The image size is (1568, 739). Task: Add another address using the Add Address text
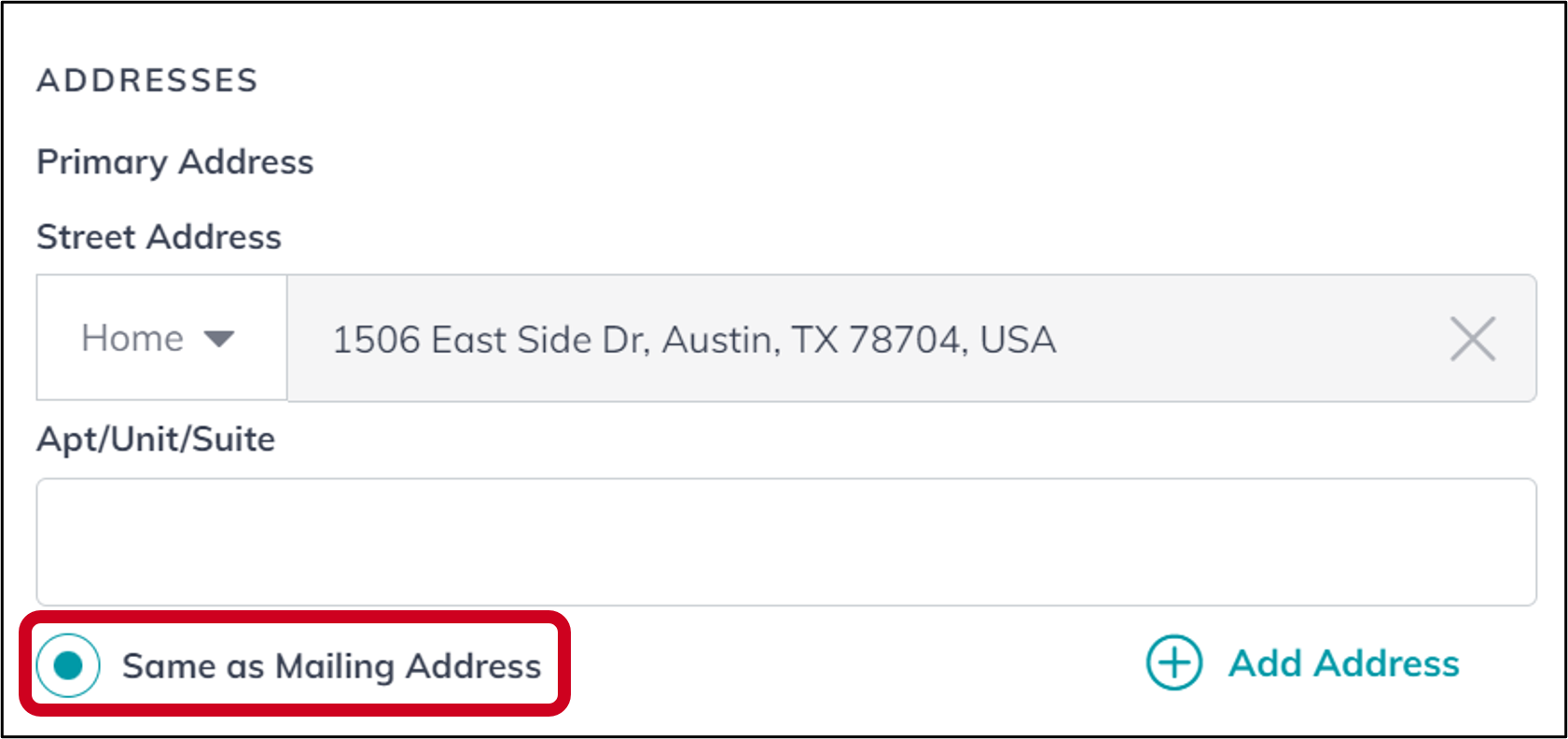[x=1344, y=663]
